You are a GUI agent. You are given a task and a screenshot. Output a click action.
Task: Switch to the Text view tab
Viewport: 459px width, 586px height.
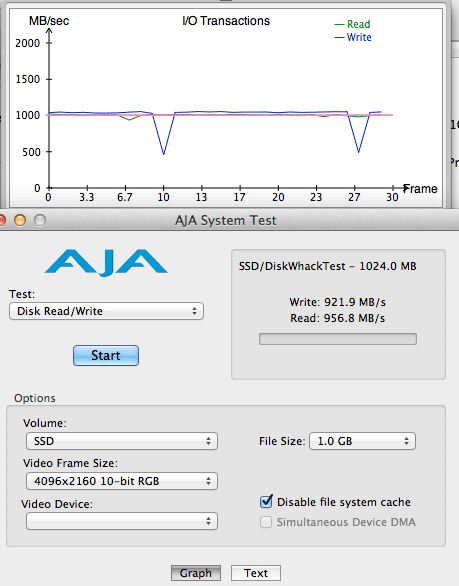pos(256,573)
